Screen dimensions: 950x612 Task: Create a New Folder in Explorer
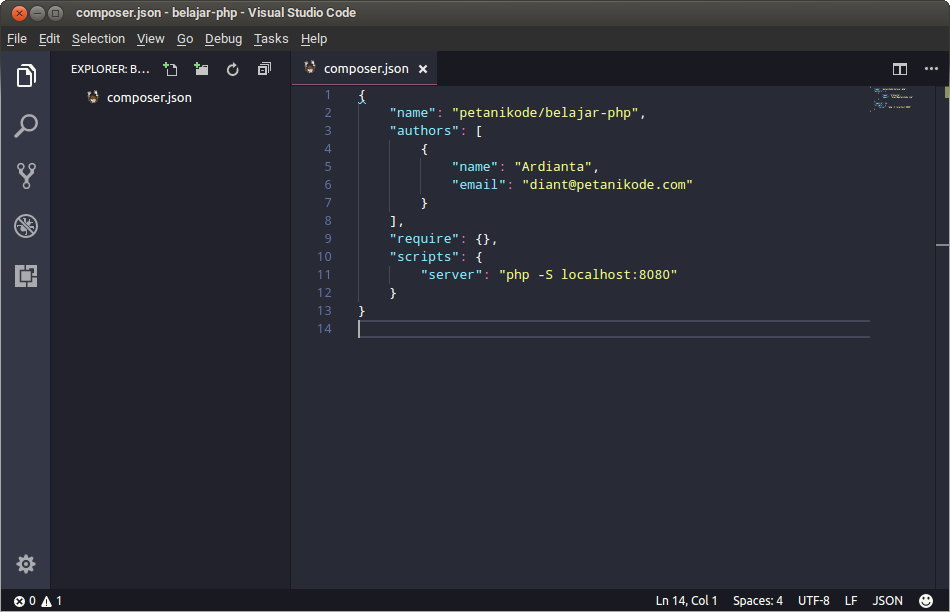201,68
